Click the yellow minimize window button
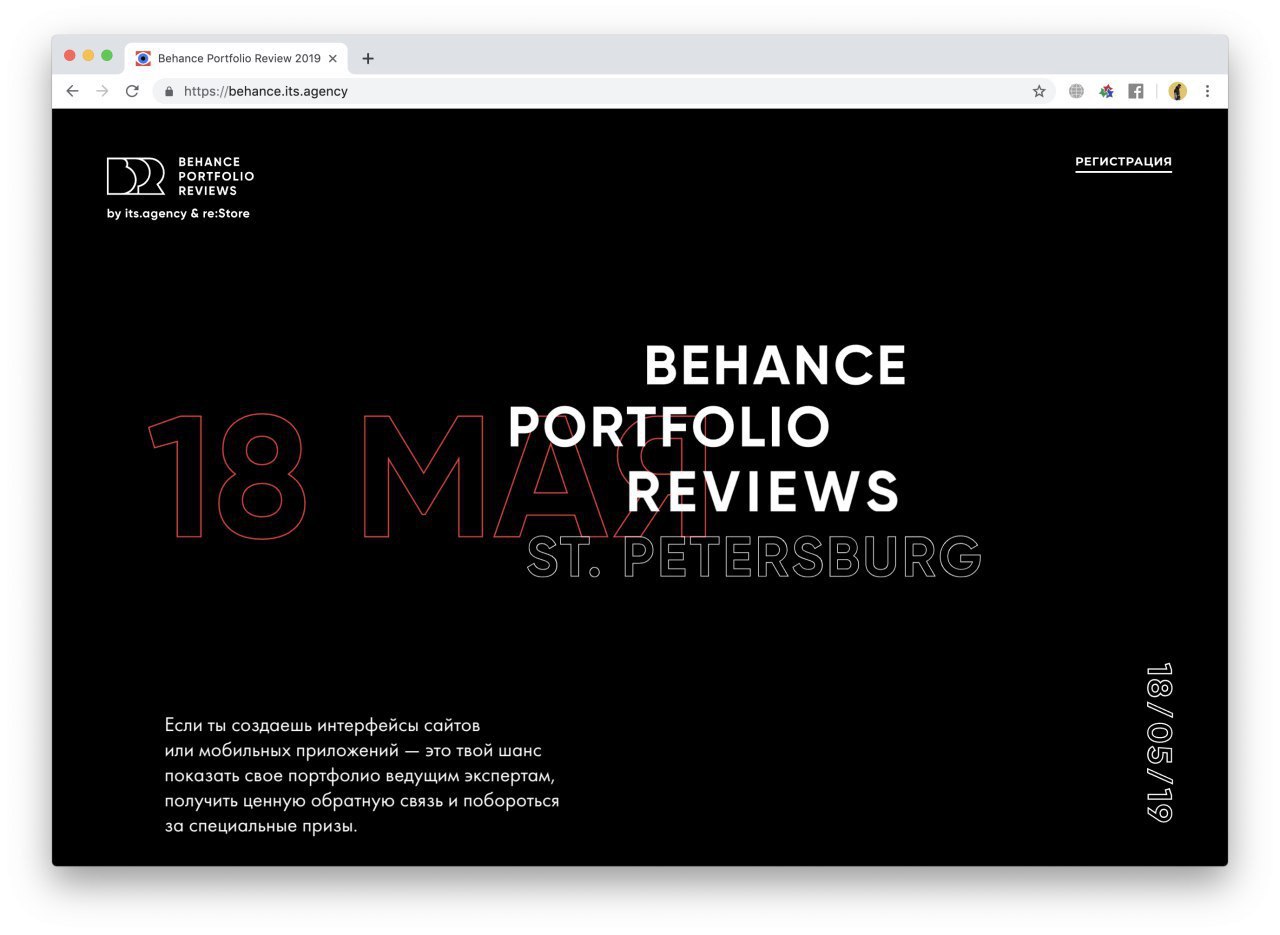 [x=88, y=56]
